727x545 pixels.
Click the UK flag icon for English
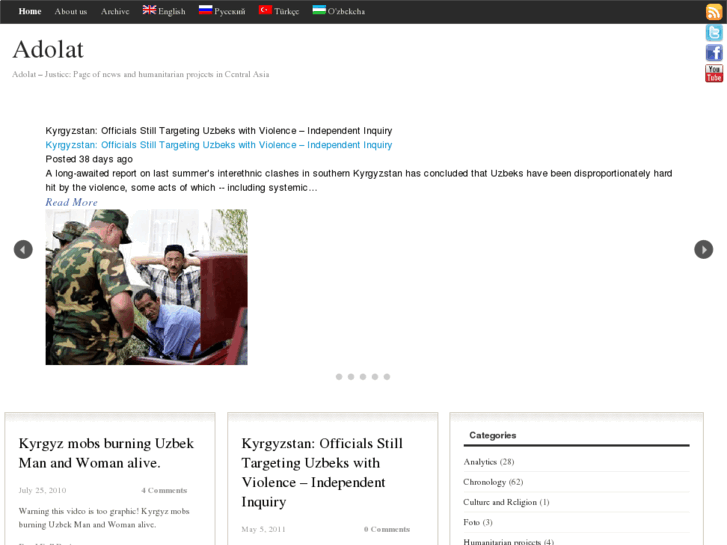tap(149, 10)
